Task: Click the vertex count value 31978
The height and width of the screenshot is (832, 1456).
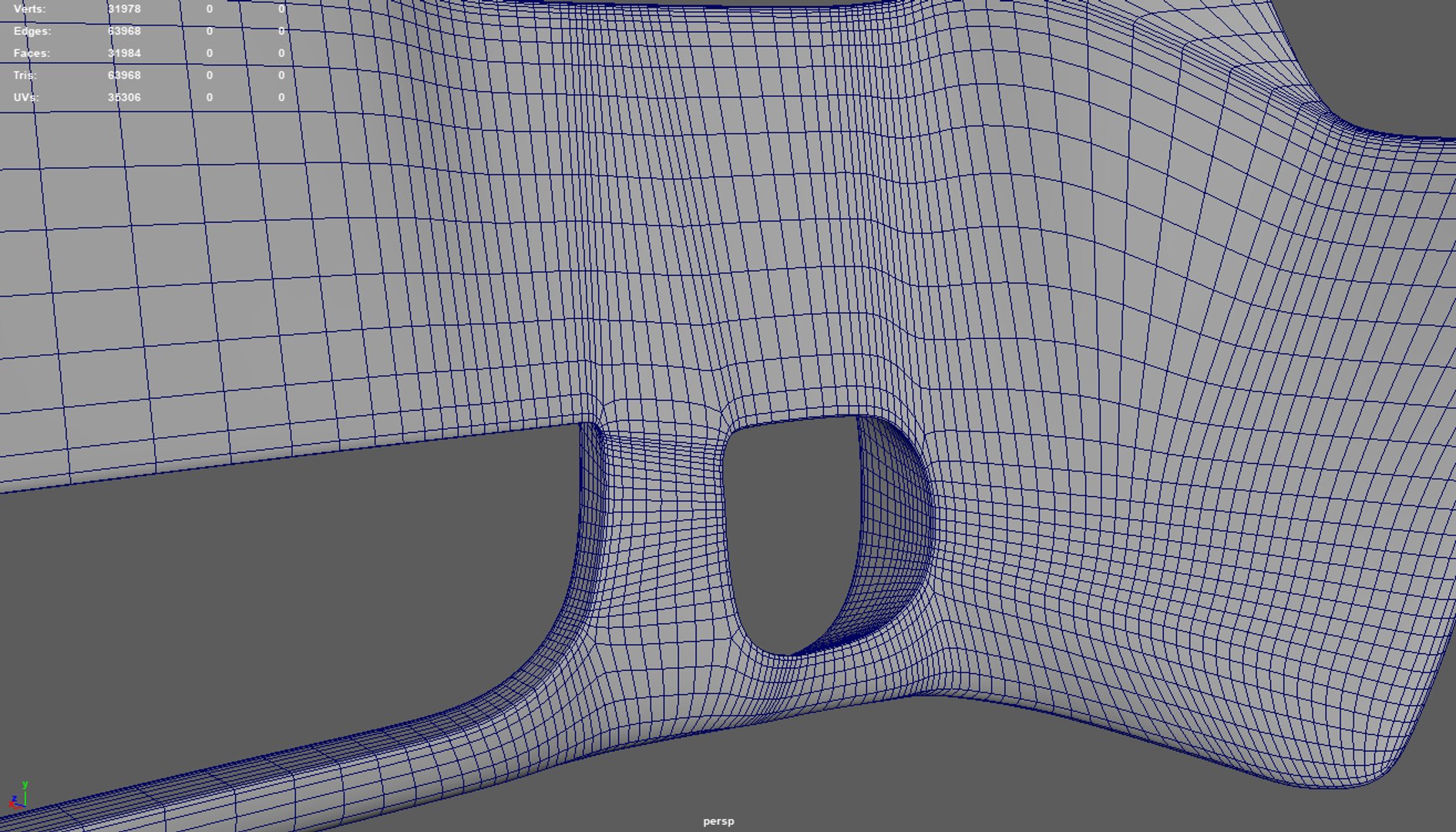Action: coord(124,9)
